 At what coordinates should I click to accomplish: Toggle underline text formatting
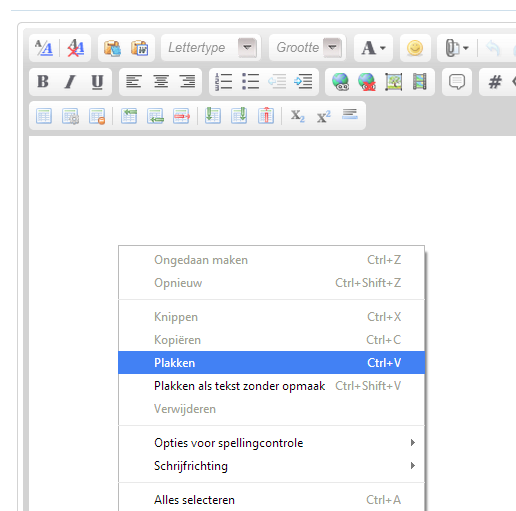click(x=97, y=81)
